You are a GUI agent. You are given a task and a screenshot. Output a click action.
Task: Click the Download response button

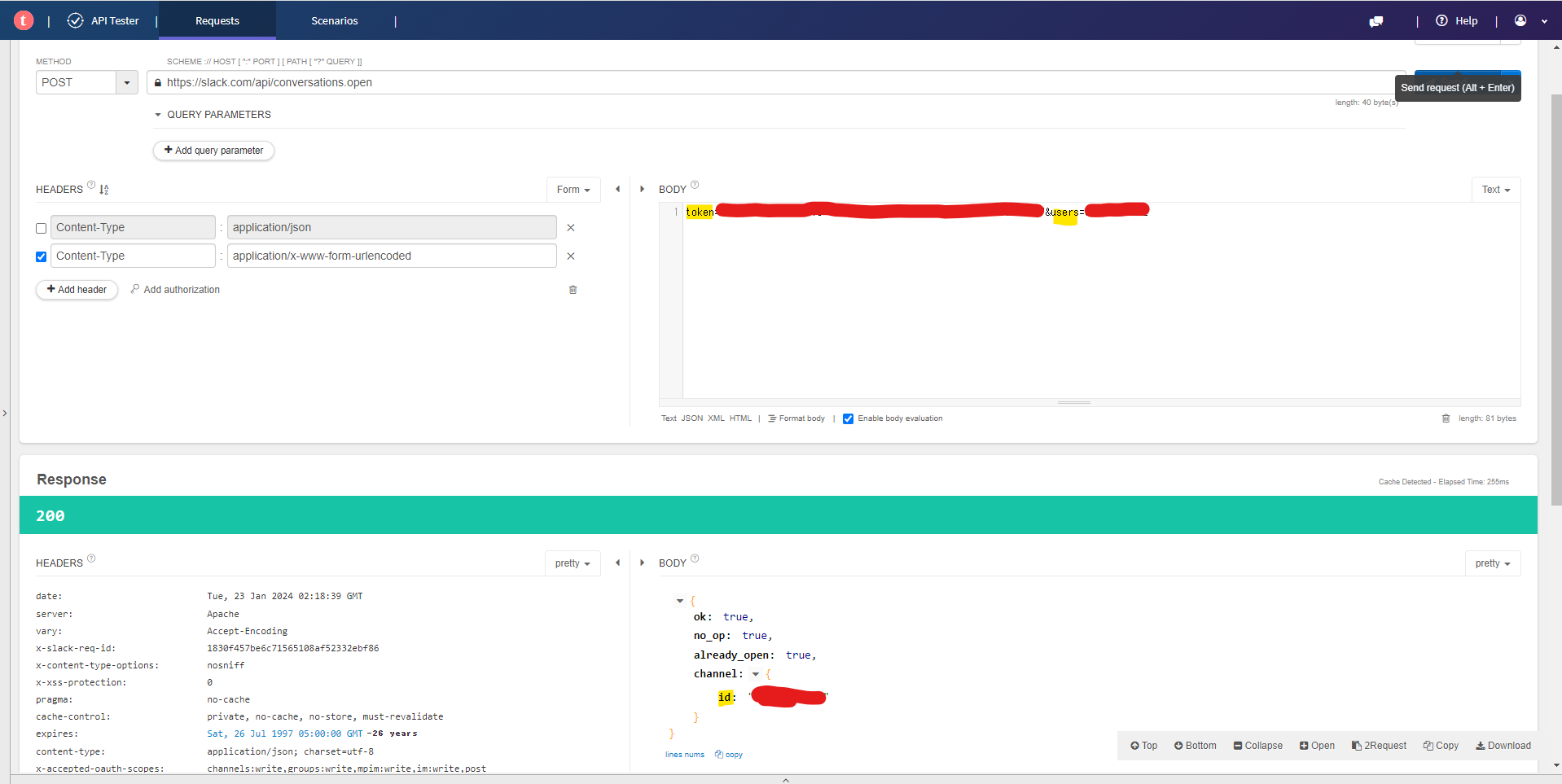pyautogui.click(x=1503, y=746)
